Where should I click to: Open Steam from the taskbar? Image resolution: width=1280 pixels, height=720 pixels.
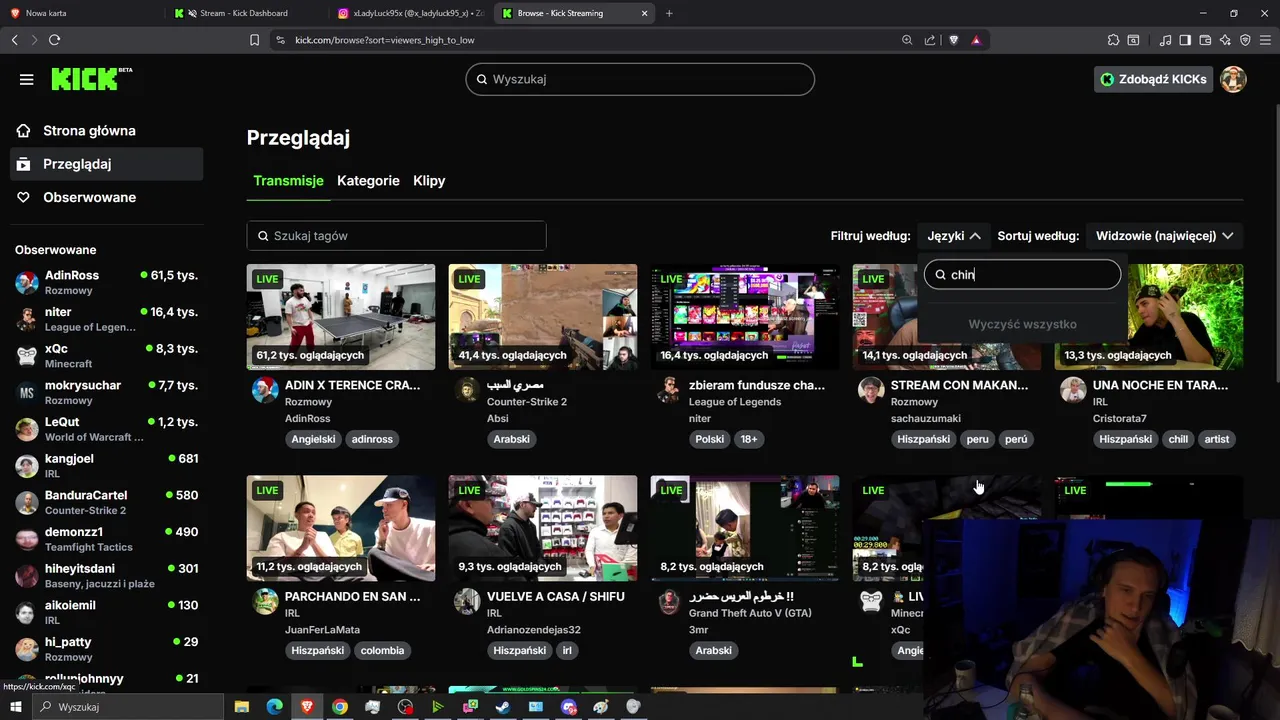click(x=503, y=707)
